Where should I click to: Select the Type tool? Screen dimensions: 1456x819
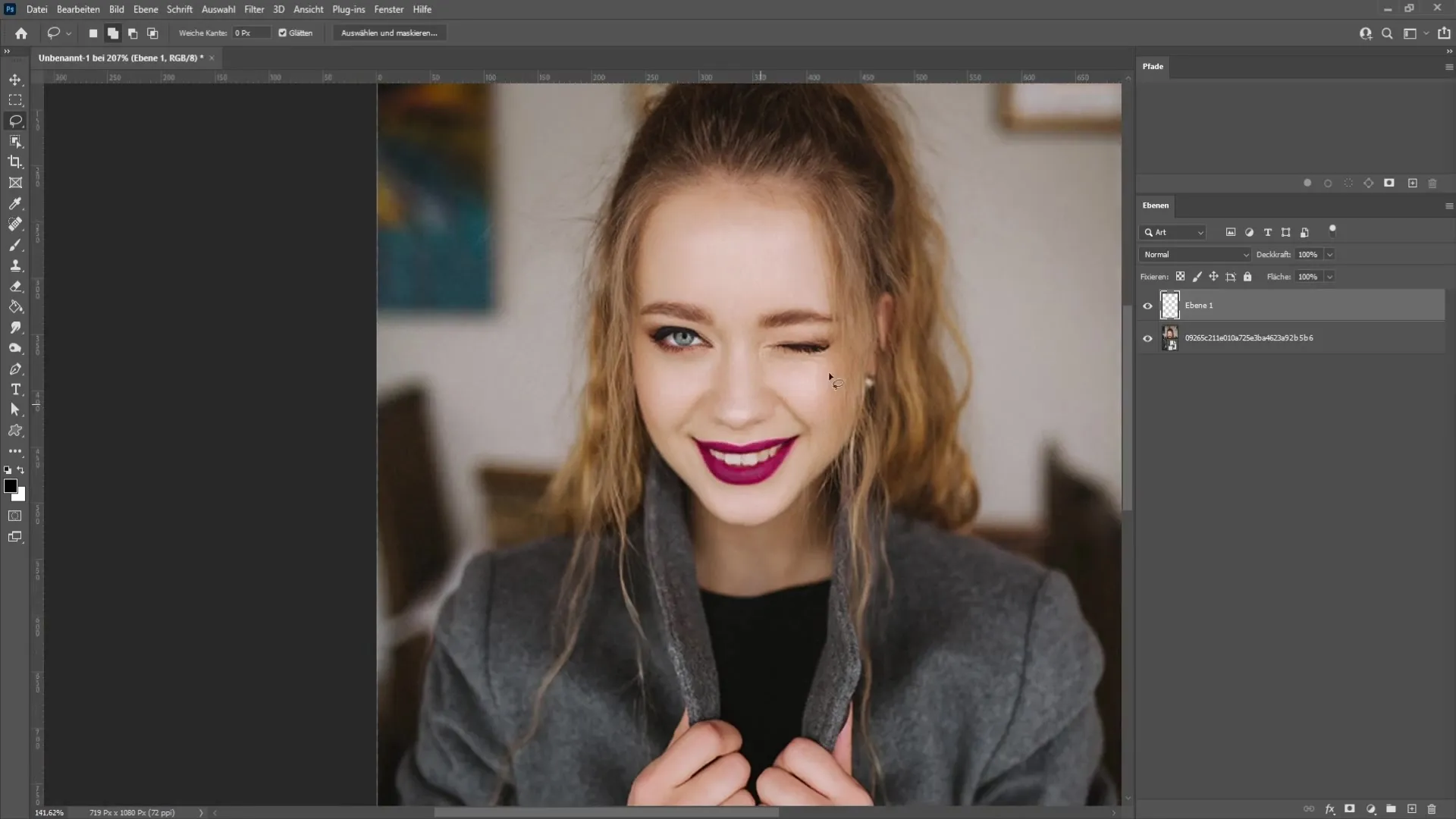point(15,389)
